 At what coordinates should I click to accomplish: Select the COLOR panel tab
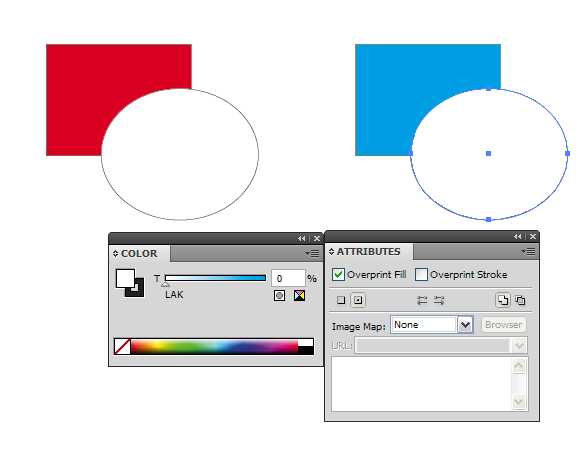pyautogui.click(x=139, y=253)
